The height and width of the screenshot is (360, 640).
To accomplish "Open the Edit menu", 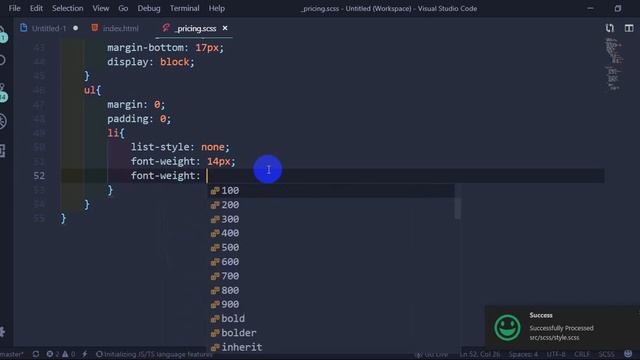I will pyautogui.click(x=36, y=8).
